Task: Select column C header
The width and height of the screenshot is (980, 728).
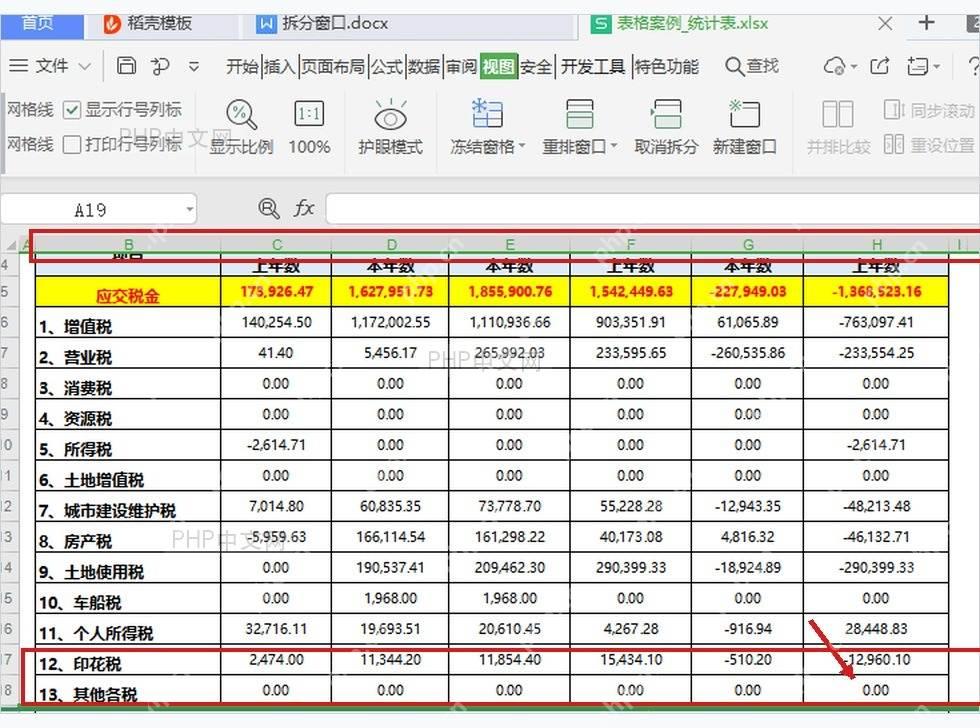Action: (277, 244)
